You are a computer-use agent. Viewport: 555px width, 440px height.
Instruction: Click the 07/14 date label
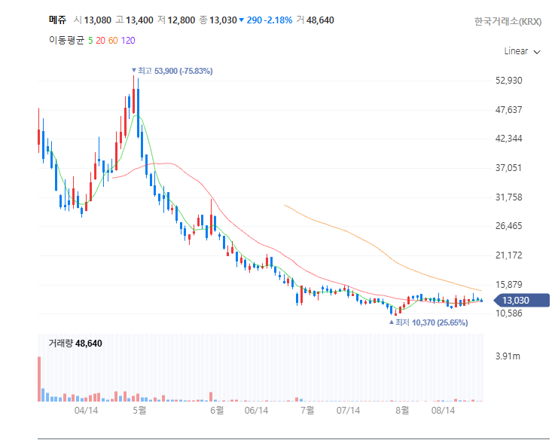point(348,410)
